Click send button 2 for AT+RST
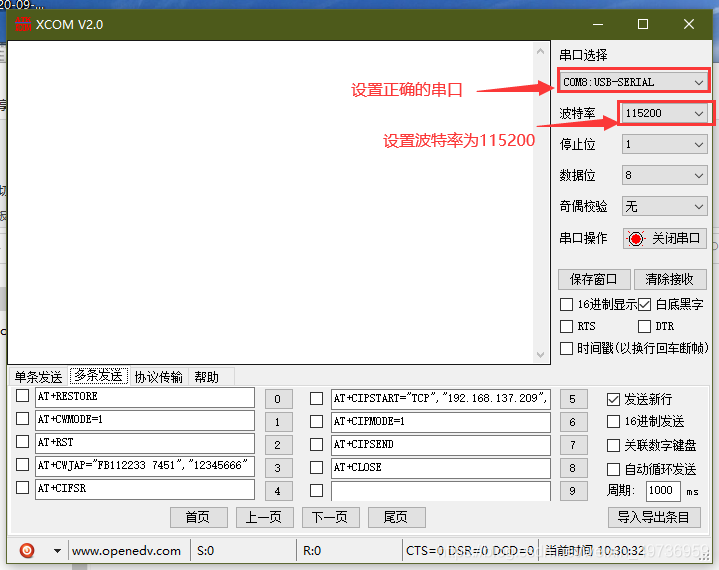Image resolution: width=719 pixels, height=570 pixels. 278,445
